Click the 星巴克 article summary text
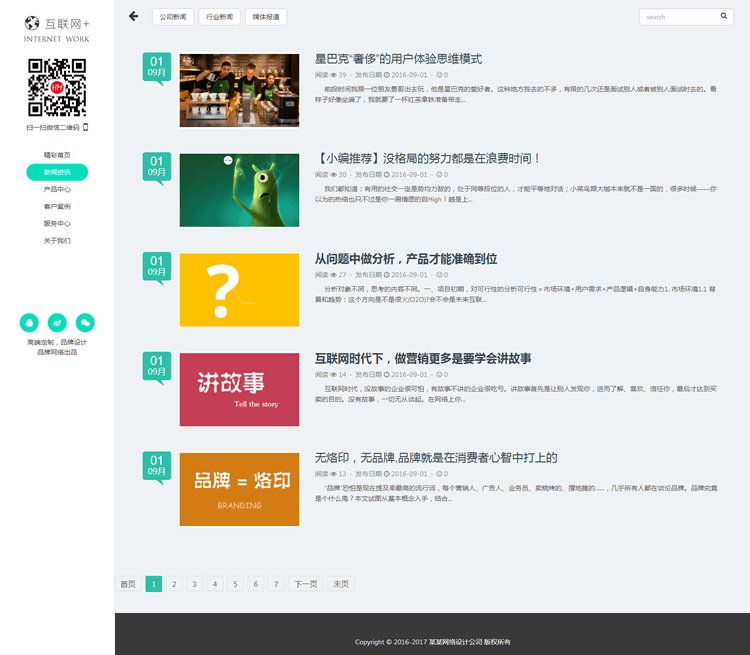The image size is (750, 655). click(516, 94)
